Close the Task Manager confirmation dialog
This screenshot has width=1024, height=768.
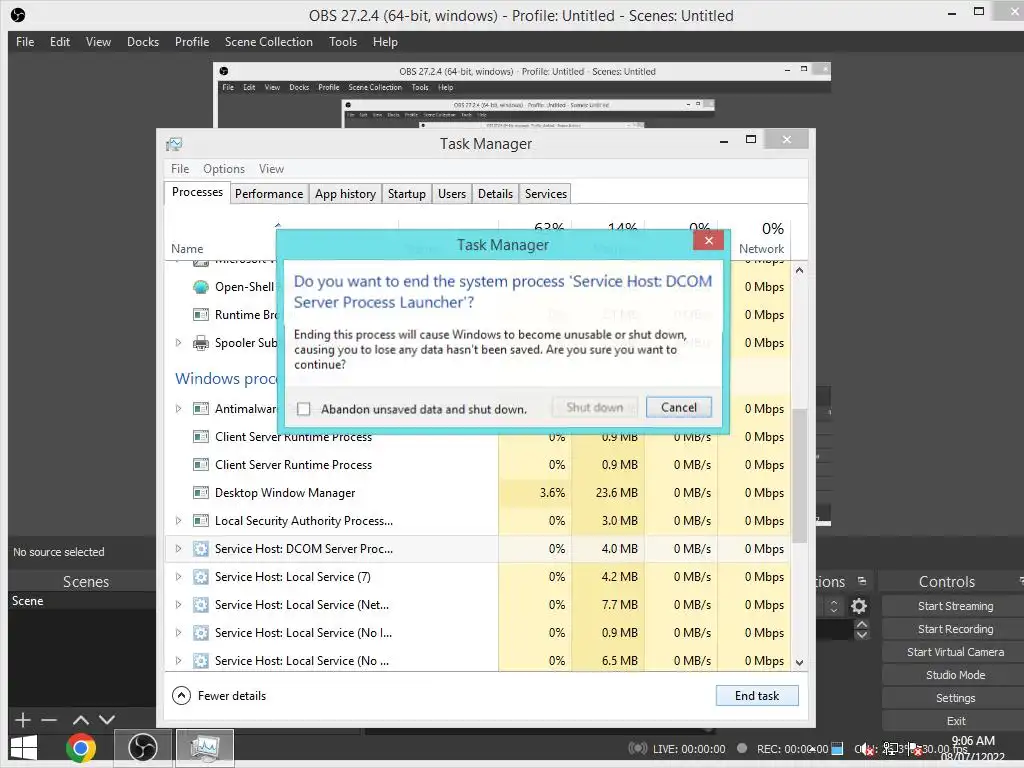point(709,240)
